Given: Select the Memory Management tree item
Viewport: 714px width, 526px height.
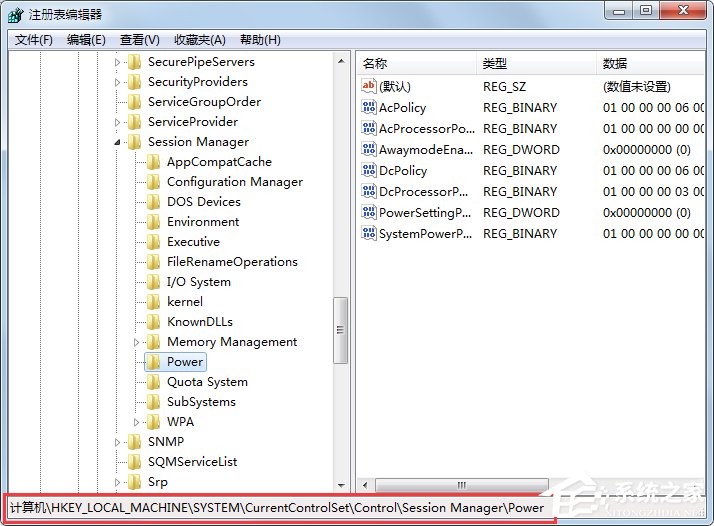Looking at the screenshot, I should tap(232, 342).
